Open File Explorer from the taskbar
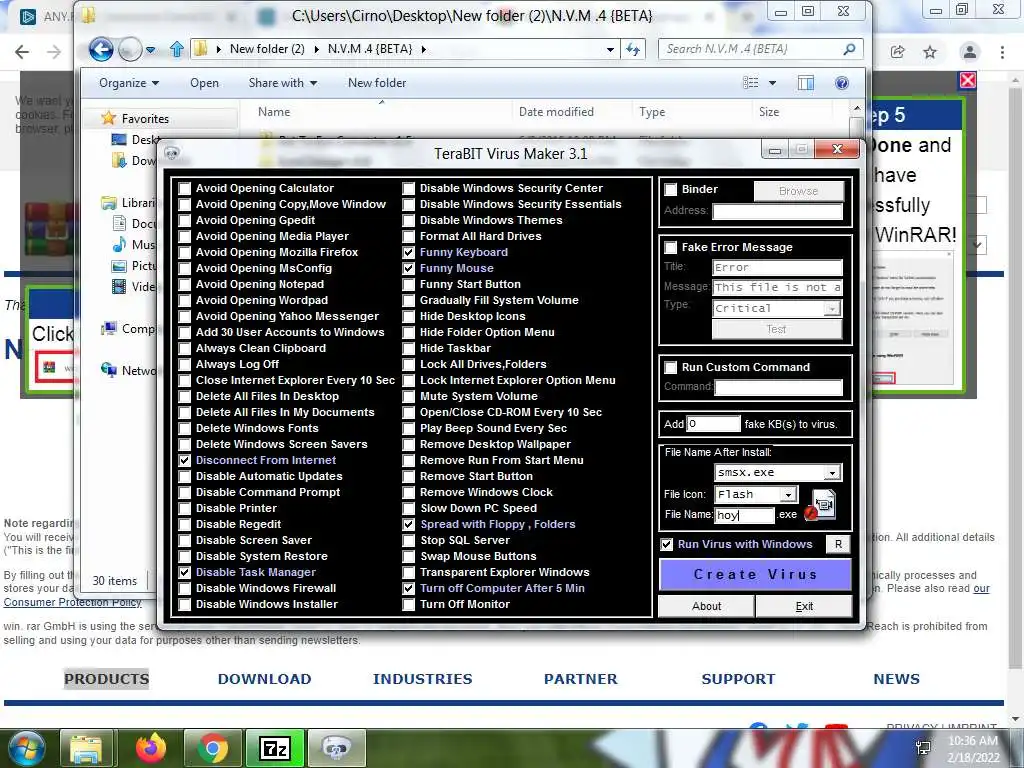This screenshot has width=1024, height=768. 87,748
